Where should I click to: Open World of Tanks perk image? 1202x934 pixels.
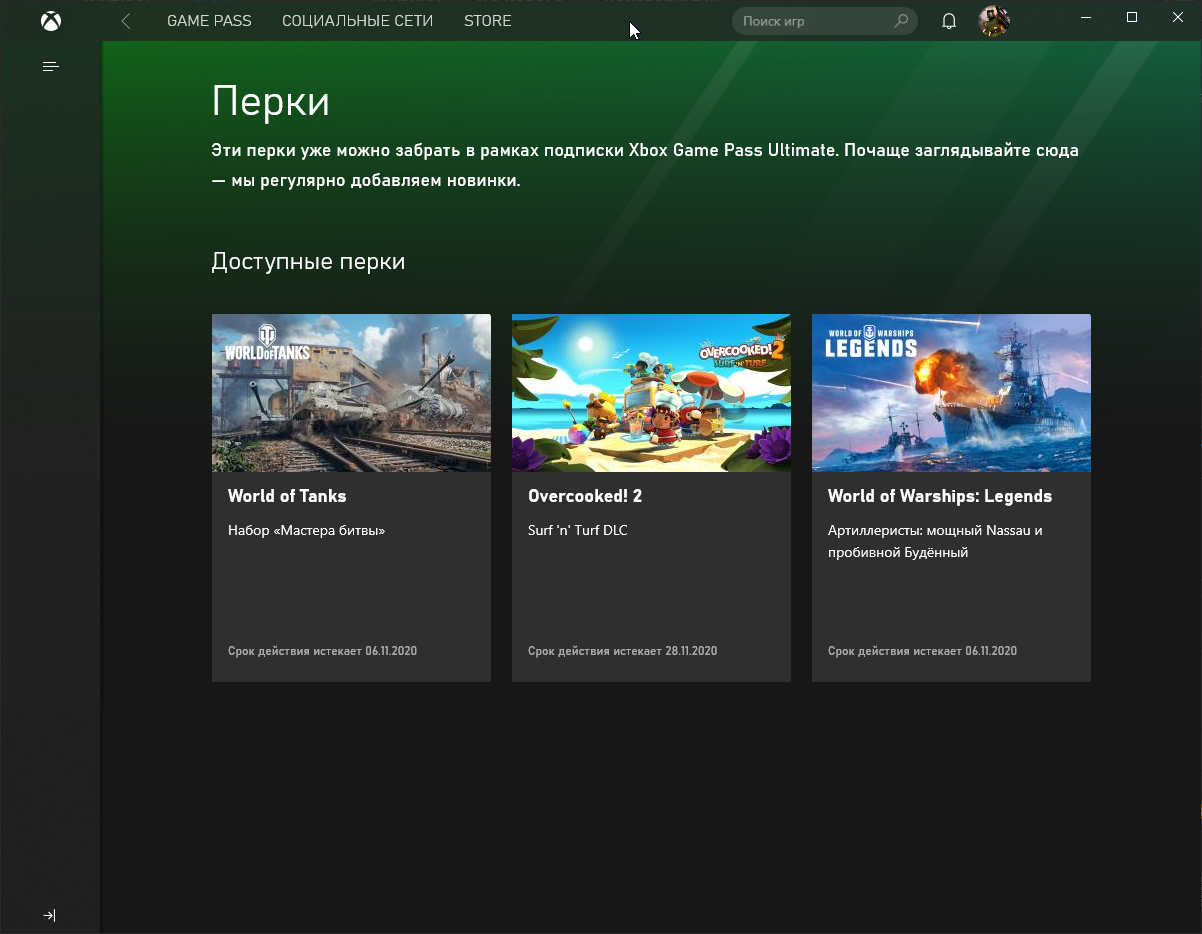[x=351, y=393]
